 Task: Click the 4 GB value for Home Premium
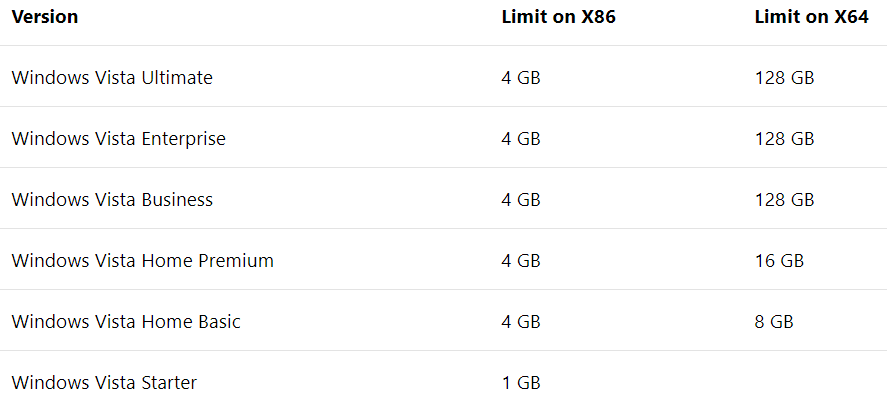(521, 261)
